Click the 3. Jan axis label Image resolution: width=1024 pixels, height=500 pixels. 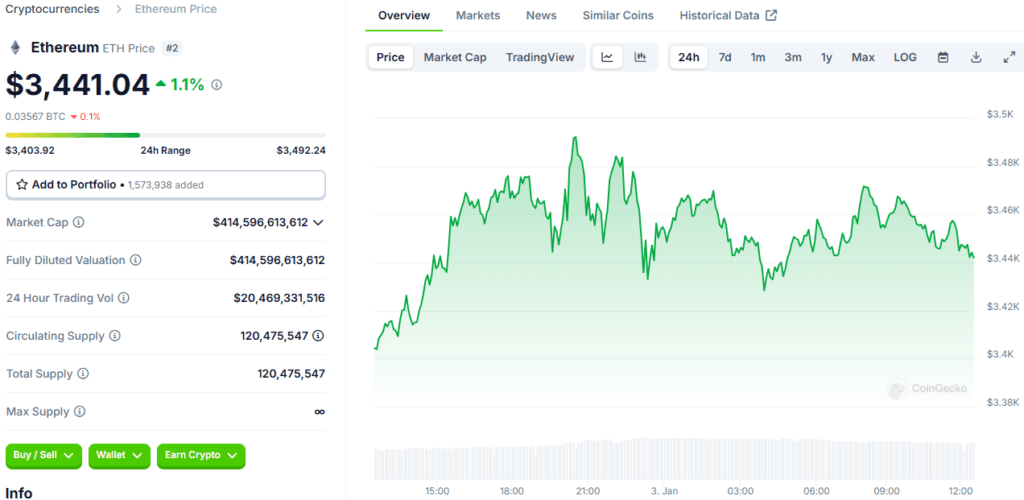coord(665,491)
